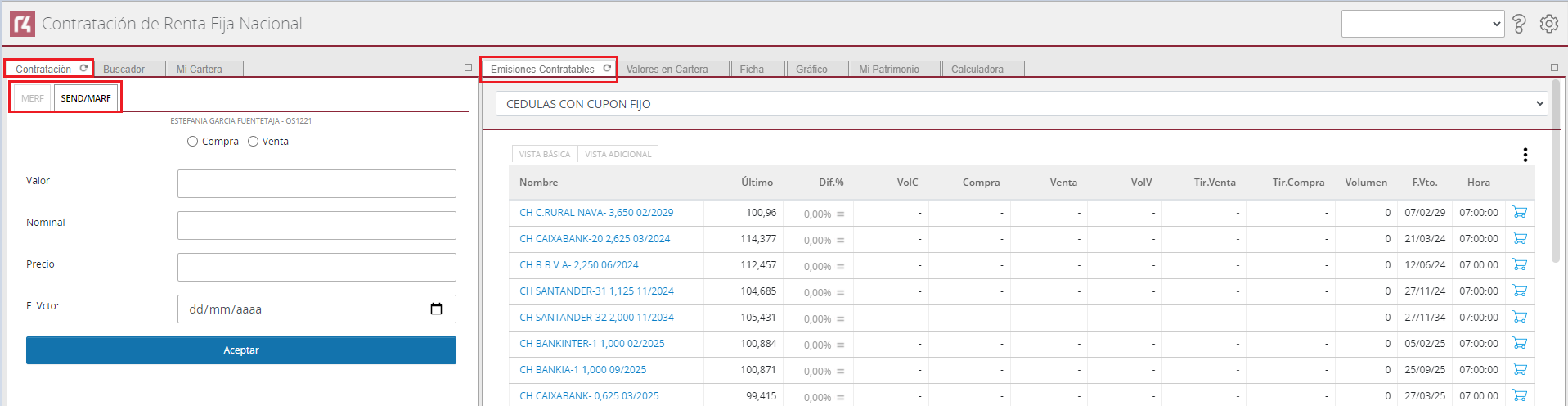This screenshot has width=1568, height=406.
Task: Focus the F. Vcto date field
Action: 317,309
